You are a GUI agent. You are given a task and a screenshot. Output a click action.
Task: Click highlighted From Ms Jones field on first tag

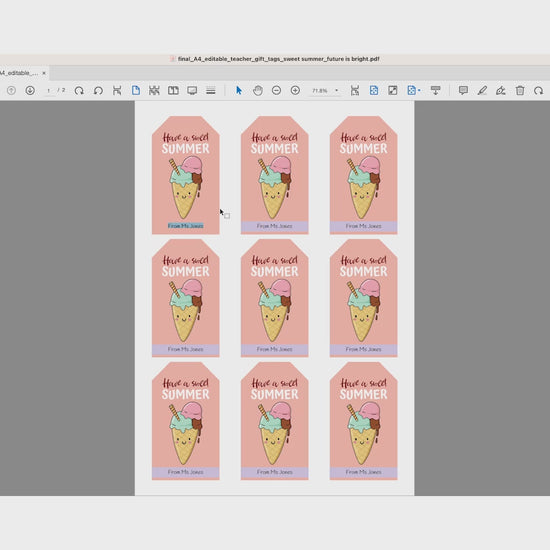click(186, 226)
